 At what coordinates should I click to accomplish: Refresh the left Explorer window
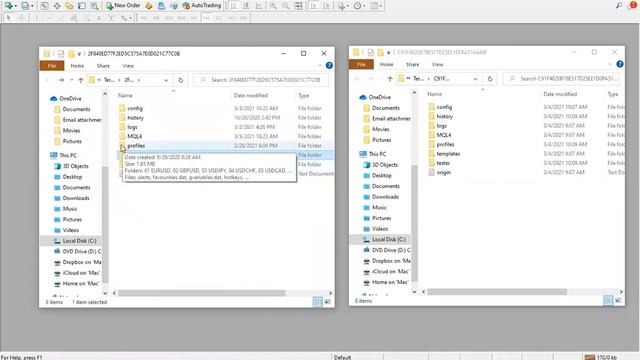(181, 80)
